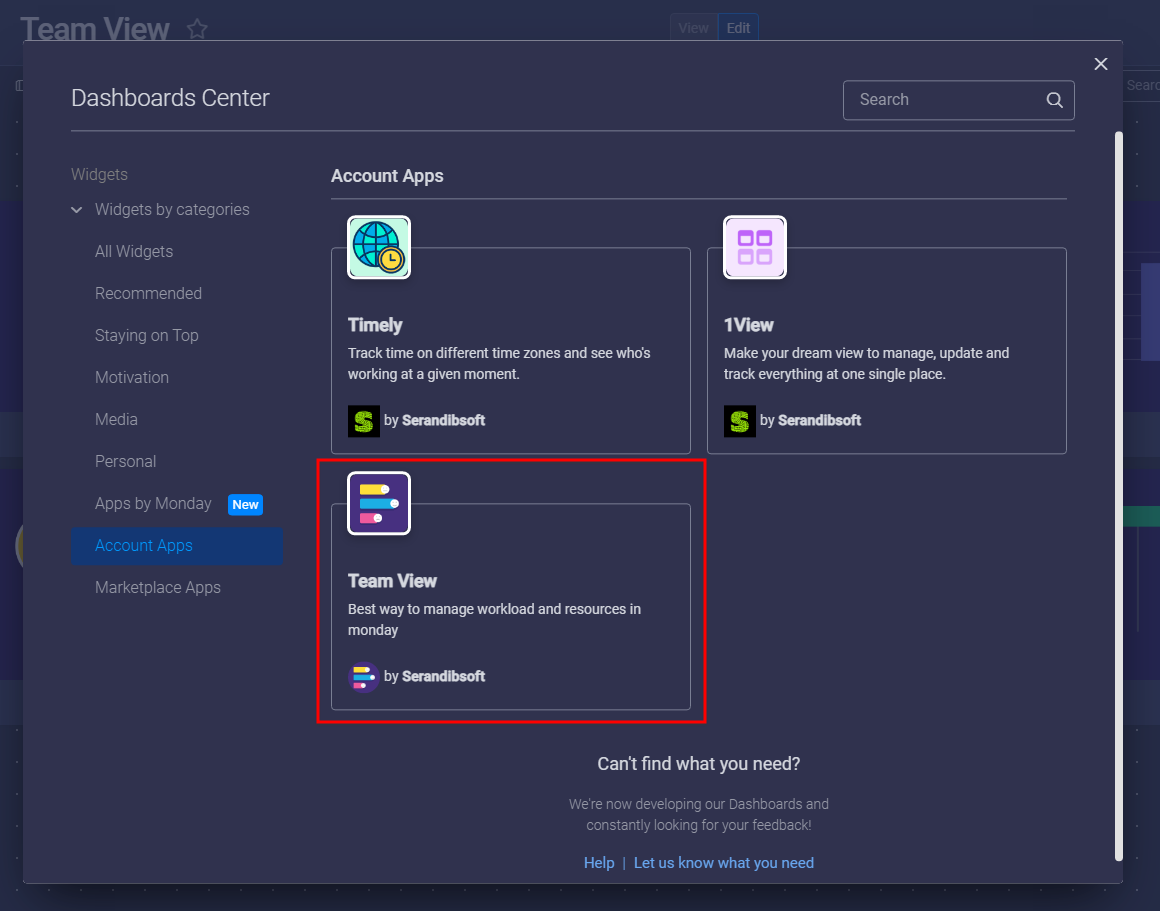The height and width of the screenshot is (911, 1160).
Task: Open the Media category
Action: [117, 420]
